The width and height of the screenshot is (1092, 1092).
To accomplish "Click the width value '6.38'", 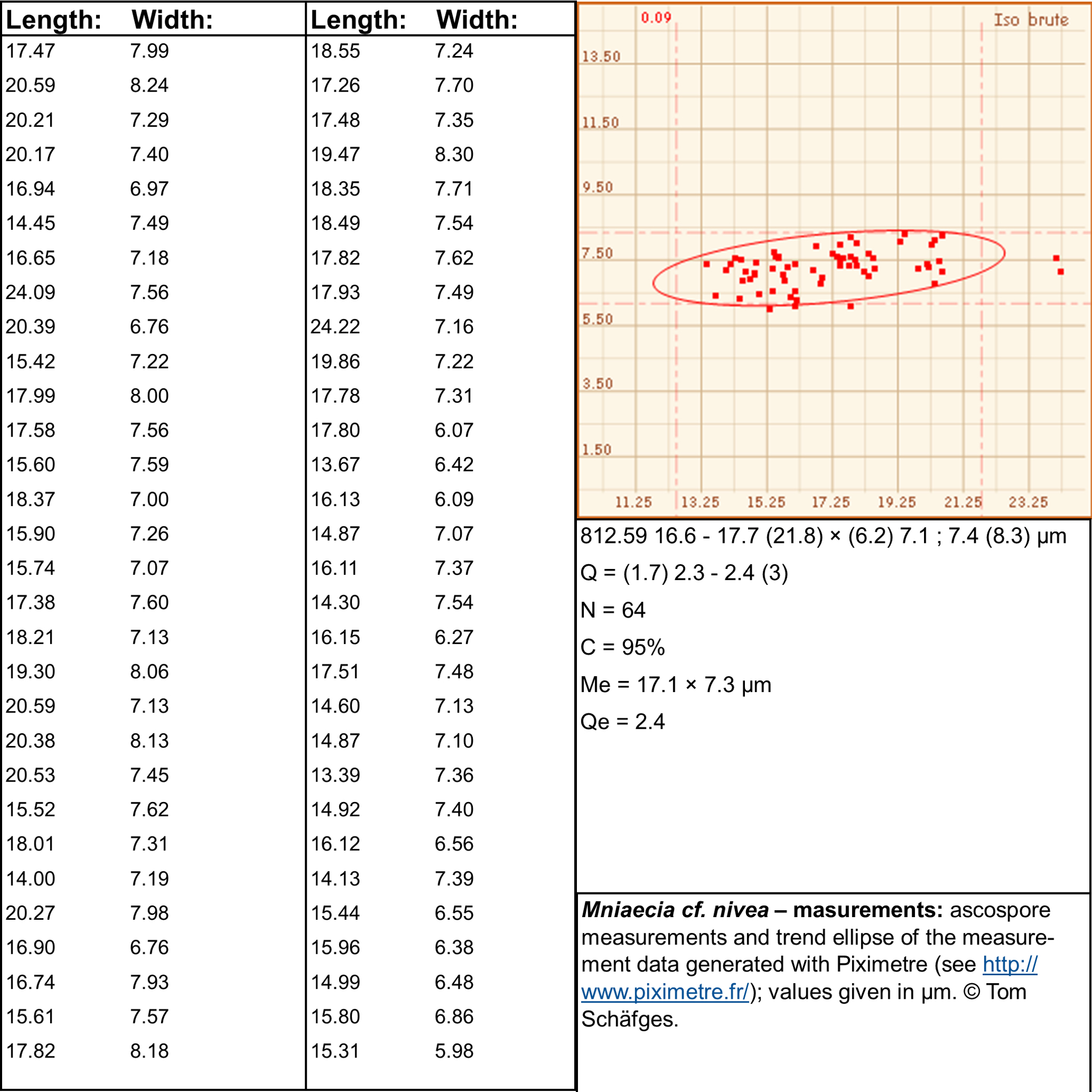I will coord(454,948).
